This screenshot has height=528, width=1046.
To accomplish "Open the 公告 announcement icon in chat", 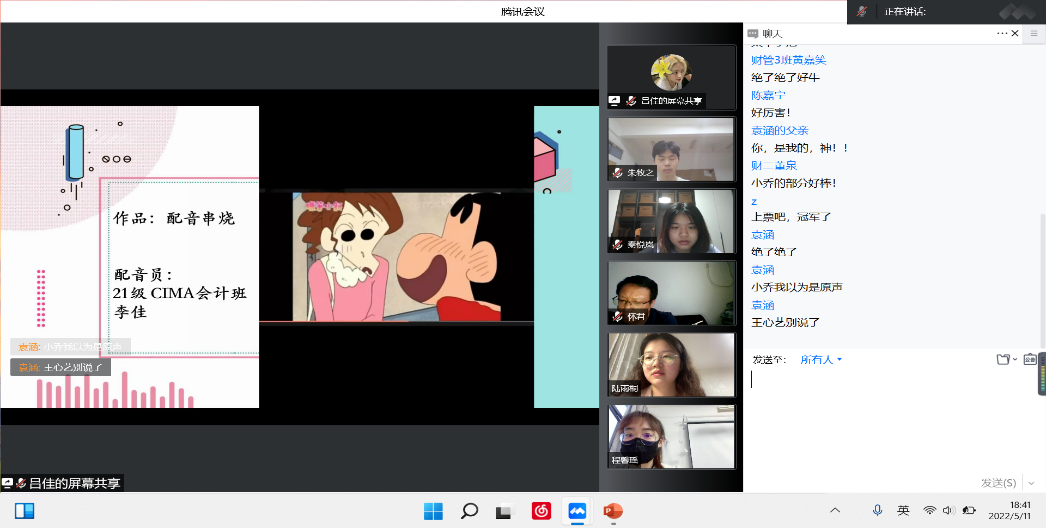I will coord(1029,360).
